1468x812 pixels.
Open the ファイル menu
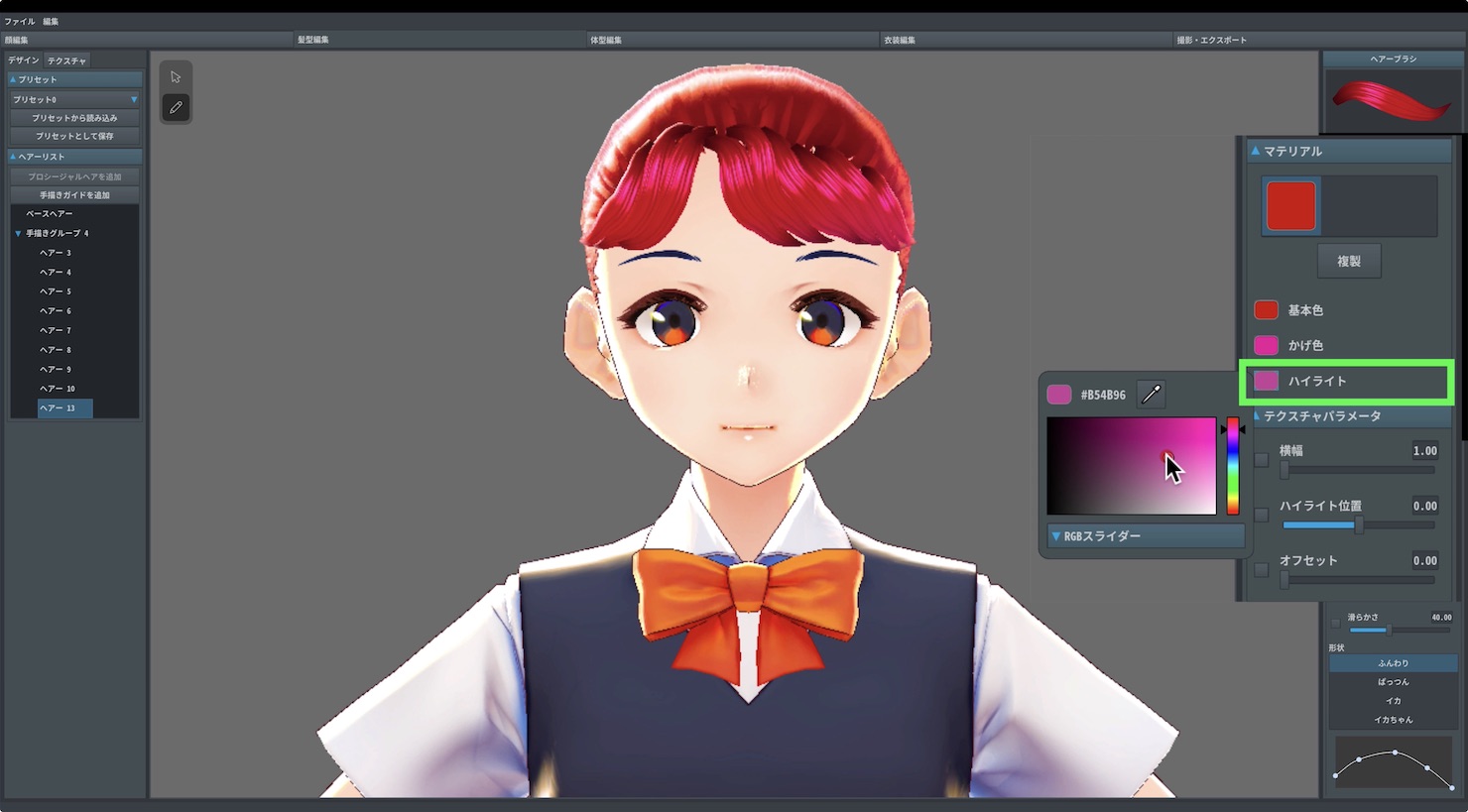click(20, 21)
